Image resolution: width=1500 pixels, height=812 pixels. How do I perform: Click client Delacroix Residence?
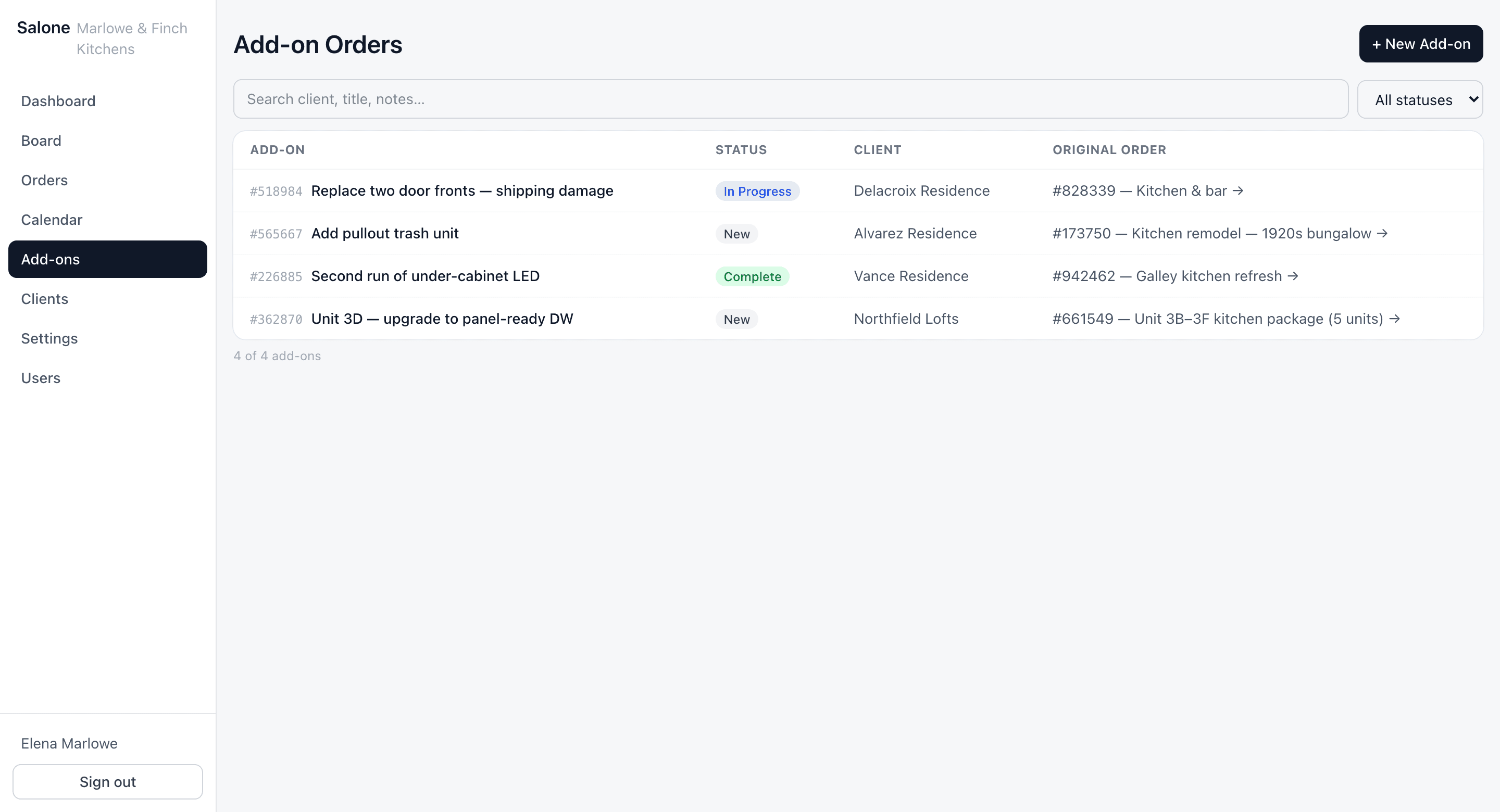tap(921, 191)
